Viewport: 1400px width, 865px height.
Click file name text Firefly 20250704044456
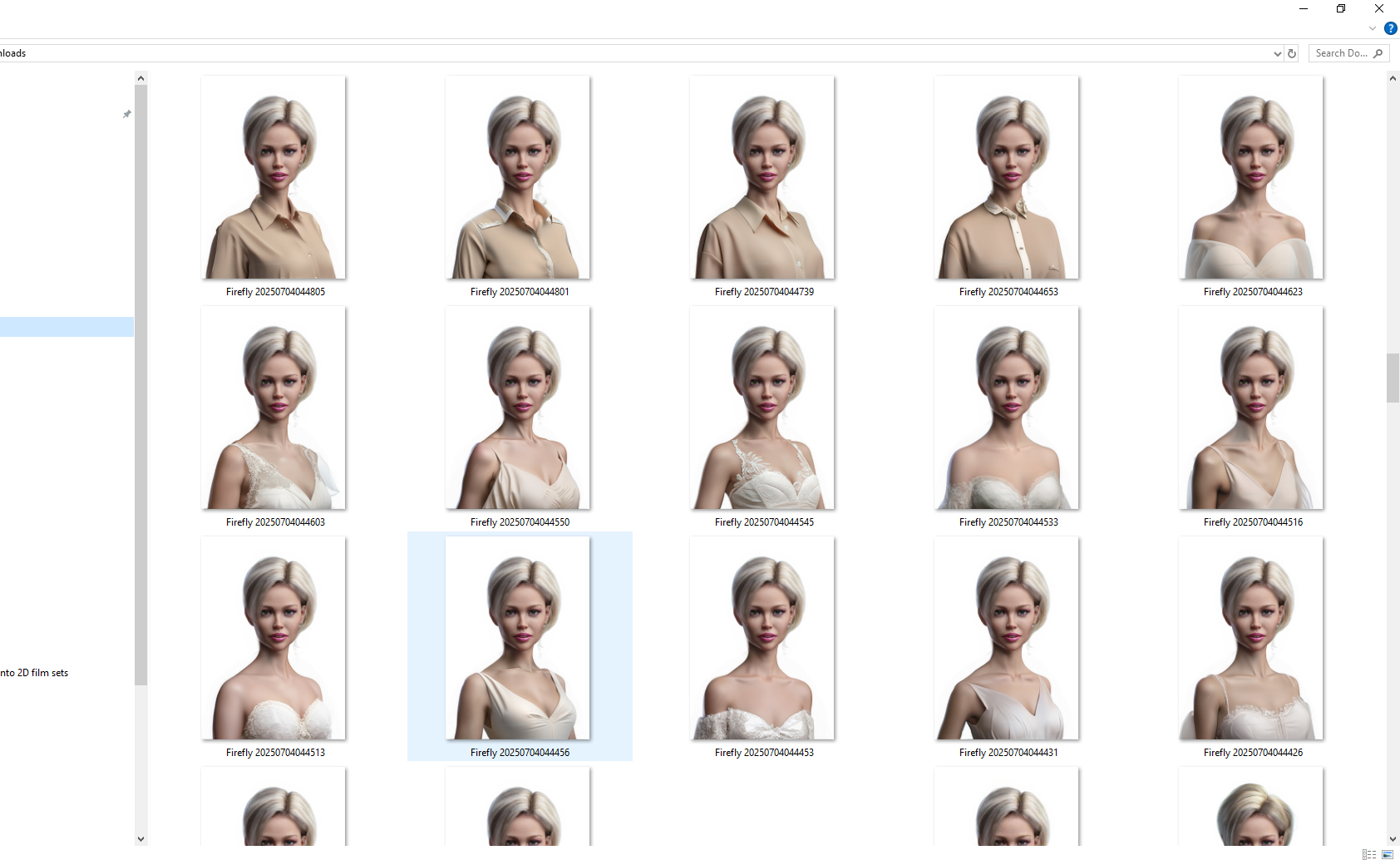pyautogui.click(x=520, y=753)
